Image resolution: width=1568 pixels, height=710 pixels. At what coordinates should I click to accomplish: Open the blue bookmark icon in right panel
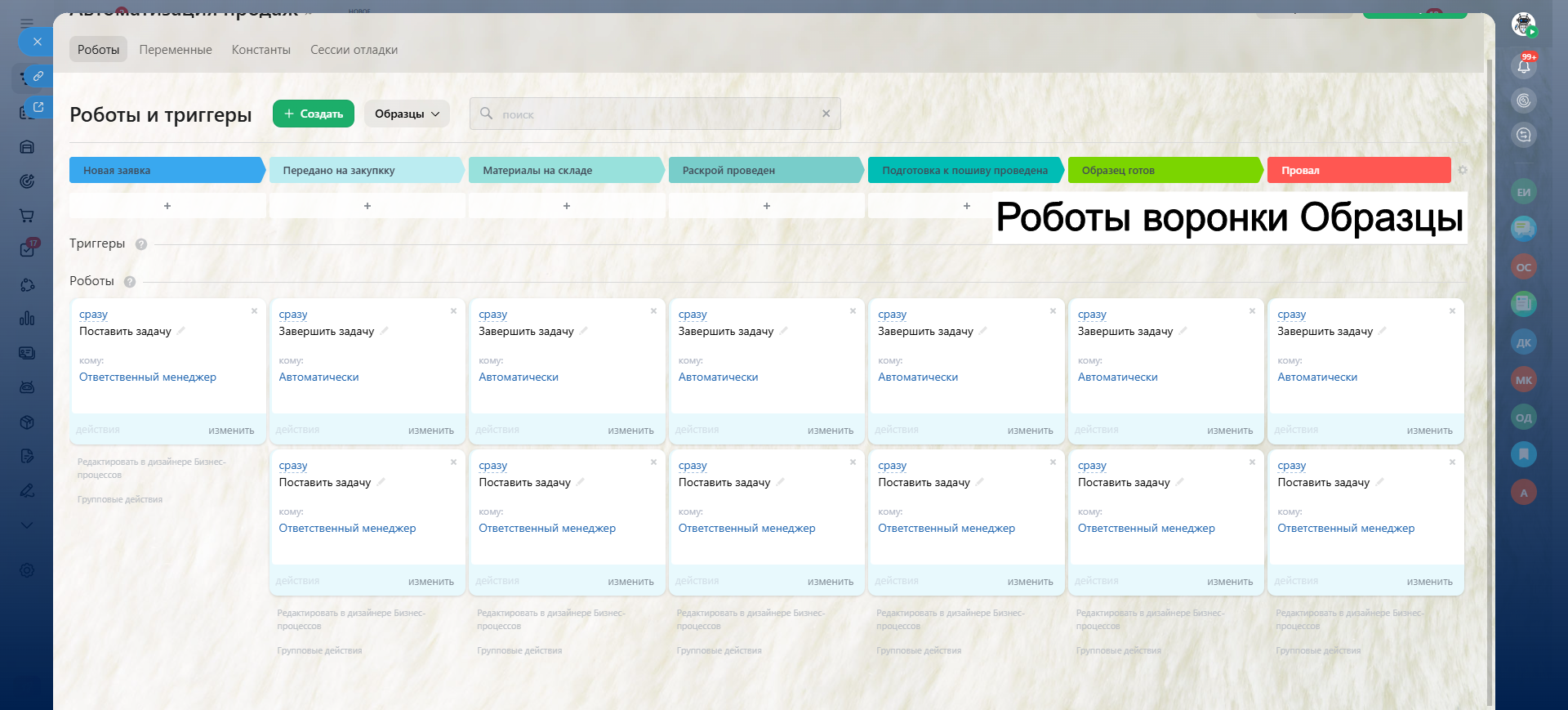click(x=1524, y=454)
